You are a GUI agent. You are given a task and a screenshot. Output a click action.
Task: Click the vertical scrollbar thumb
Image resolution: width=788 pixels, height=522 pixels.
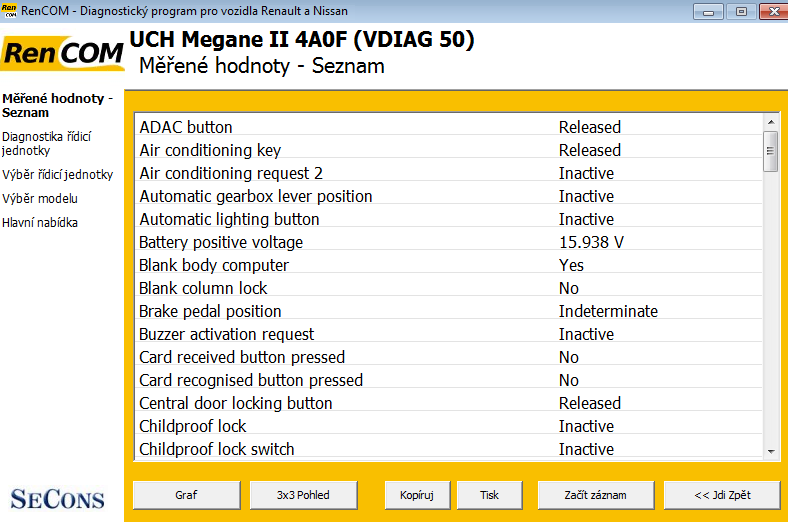770,151
